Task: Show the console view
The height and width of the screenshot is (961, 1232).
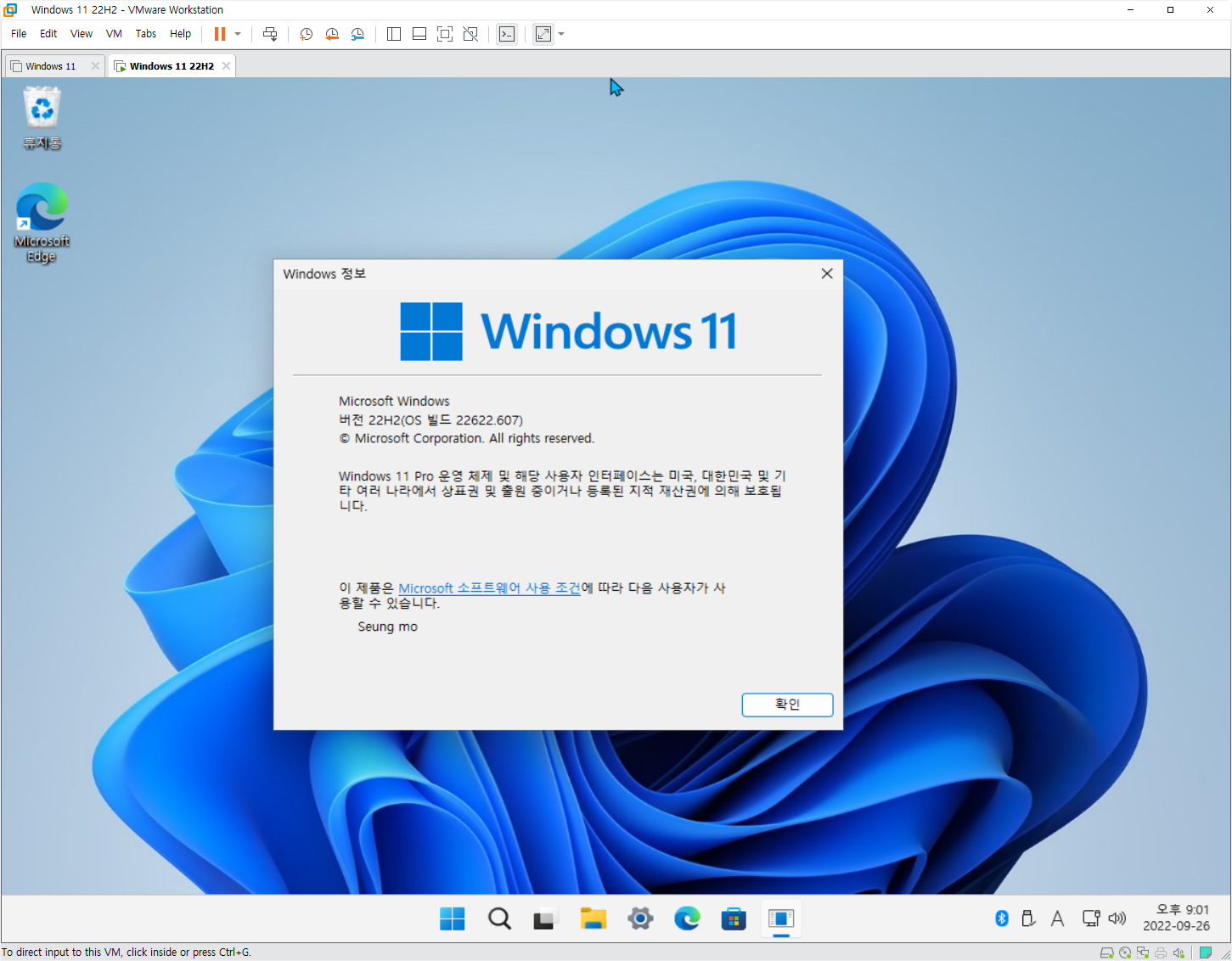Action: [507, 34]
